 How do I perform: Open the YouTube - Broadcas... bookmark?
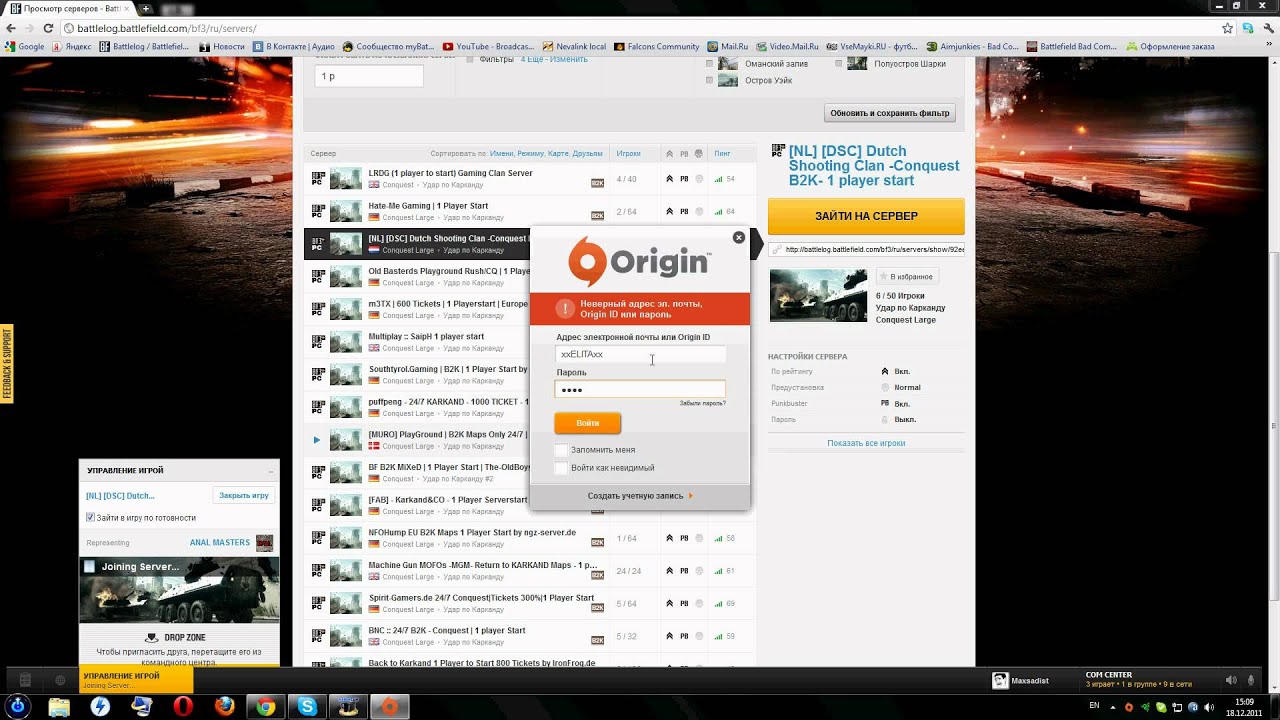click(x=488, y=46)
